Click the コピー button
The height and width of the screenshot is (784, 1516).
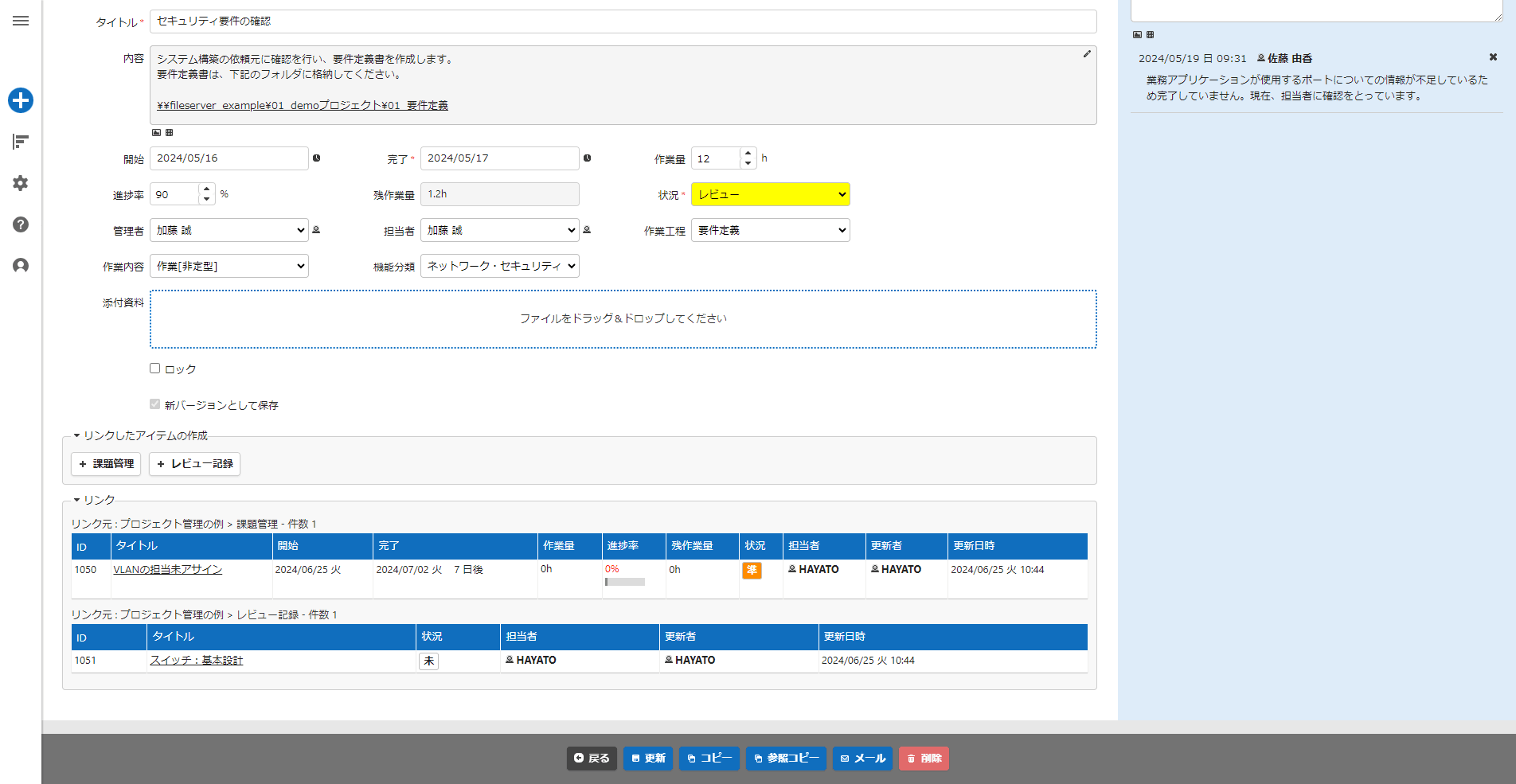point(709,759)
